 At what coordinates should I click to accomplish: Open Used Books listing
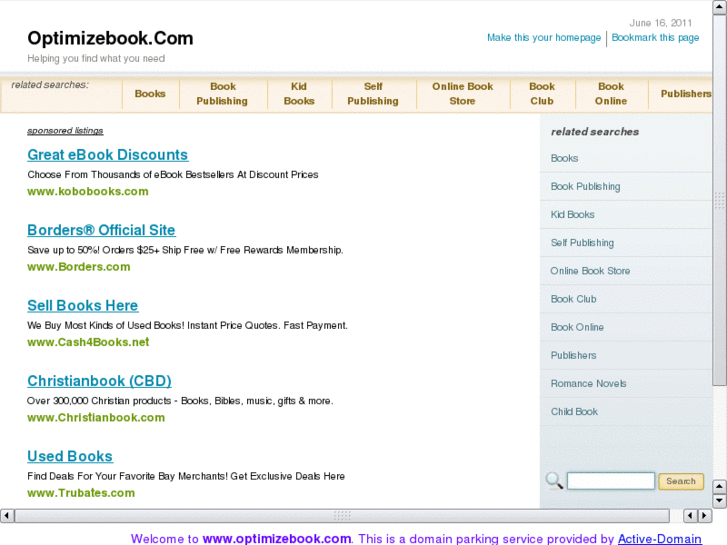[x=70, y=456]
